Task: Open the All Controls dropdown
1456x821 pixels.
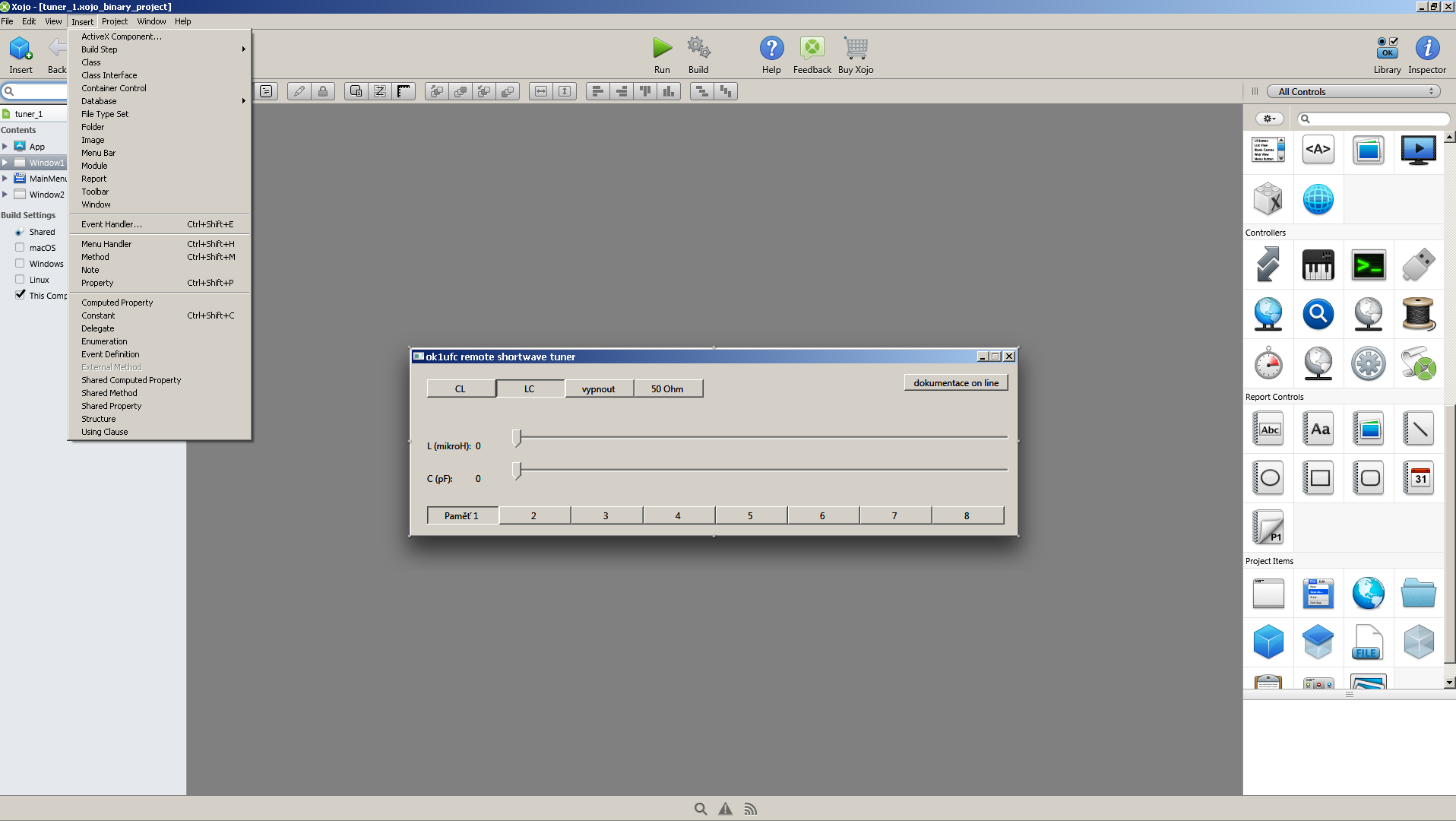Action: [1353, 91]
